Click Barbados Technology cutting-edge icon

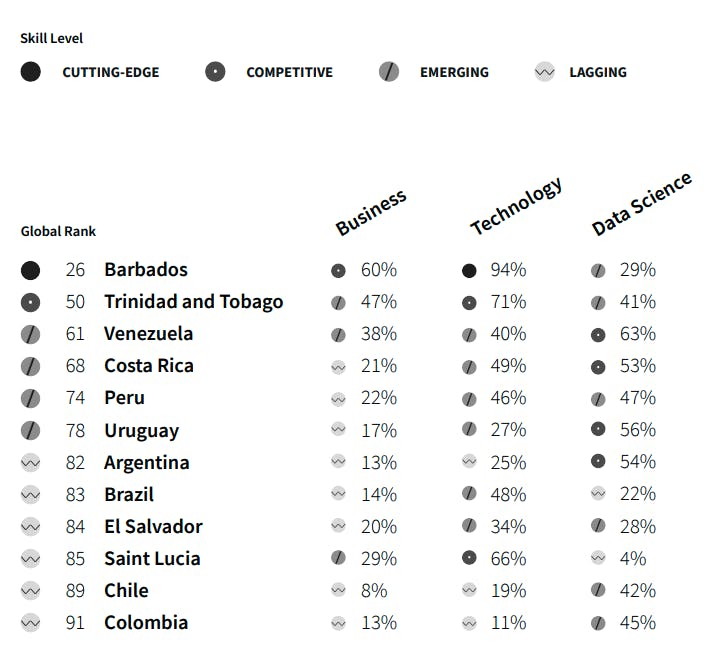(469, 270)
